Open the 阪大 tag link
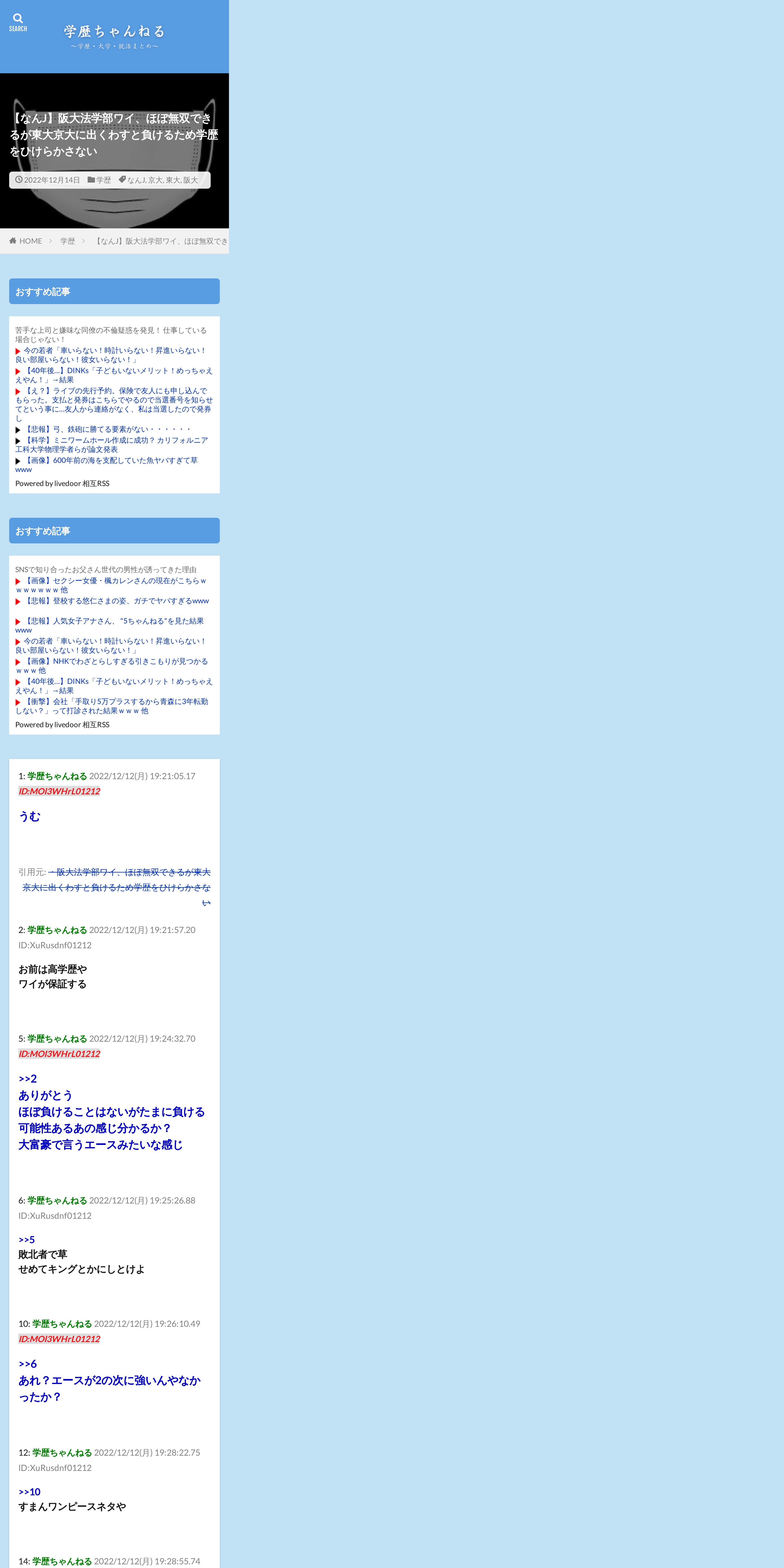Viewport: 784px width, 1568px height. click(191, 180)
